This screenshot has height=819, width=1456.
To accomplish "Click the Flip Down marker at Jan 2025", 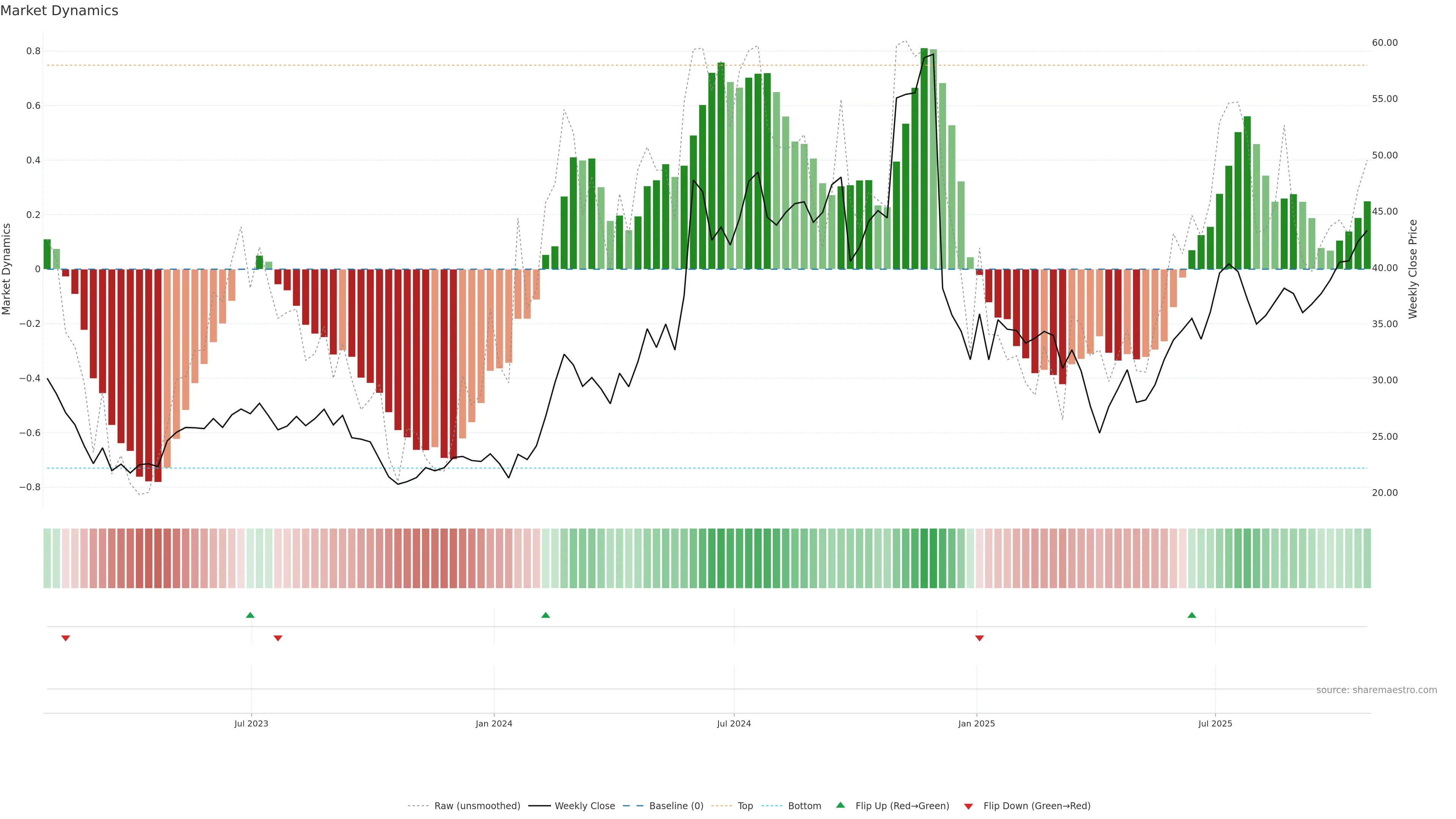I will tap(979, 638).
